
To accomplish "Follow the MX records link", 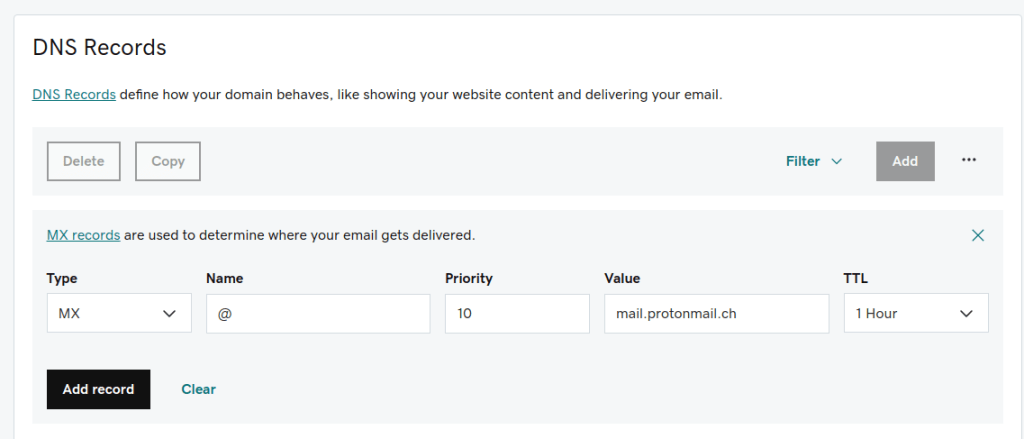I will (x=83, y=236).
